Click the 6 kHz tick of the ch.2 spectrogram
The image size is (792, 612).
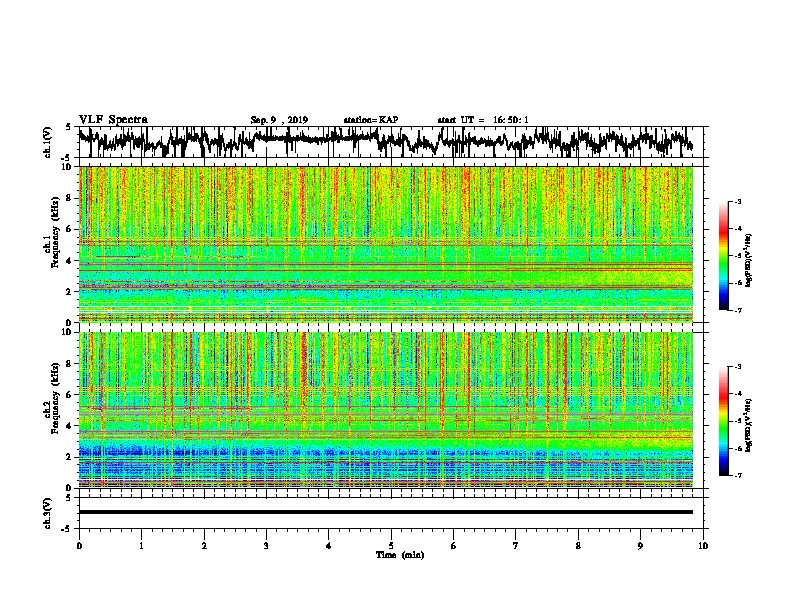point(69,394)
